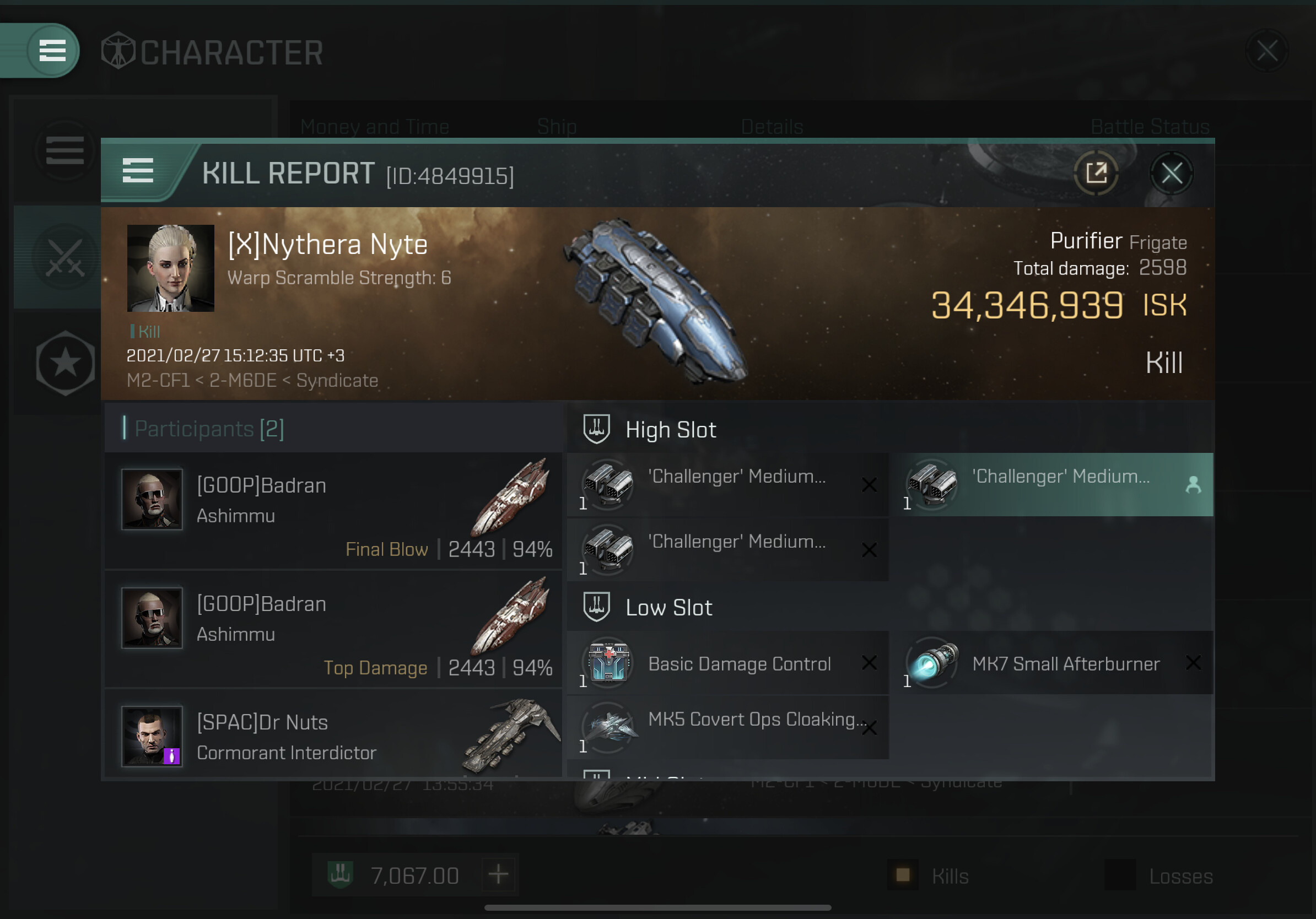Close the Kill Report window

coord(1172,173)
